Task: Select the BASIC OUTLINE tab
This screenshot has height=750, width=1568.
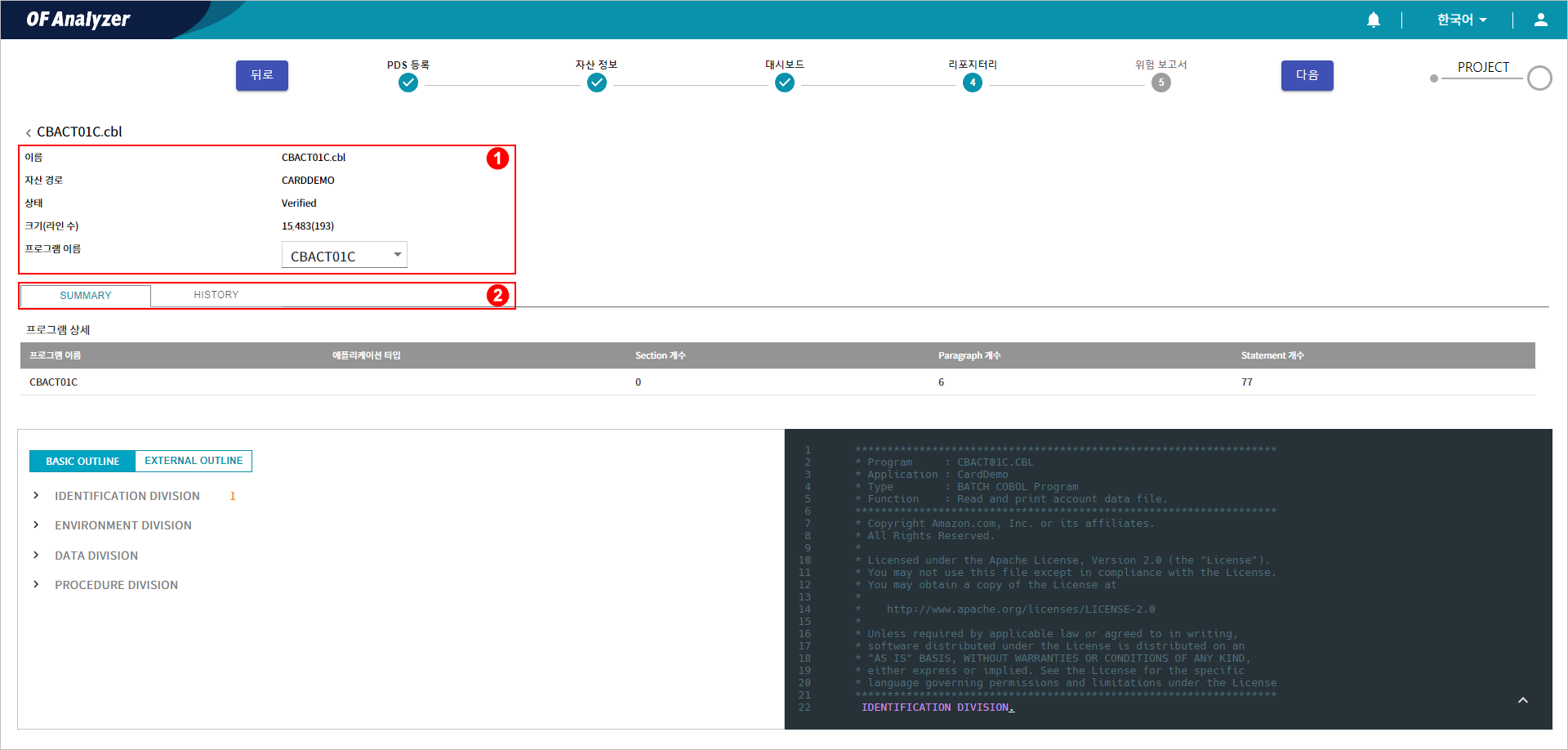Action: pyautogui.click(x=82, y=462)
